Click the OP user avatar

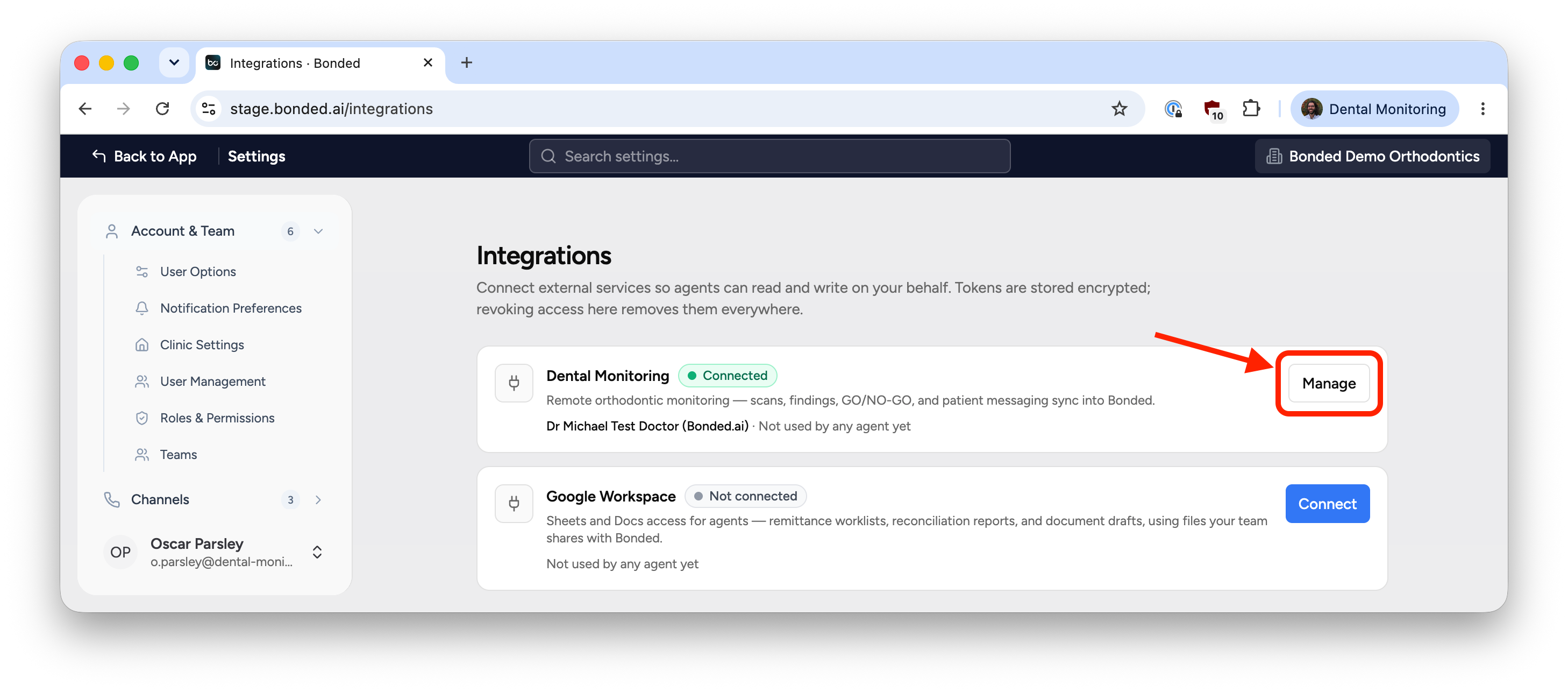[120, 552]
